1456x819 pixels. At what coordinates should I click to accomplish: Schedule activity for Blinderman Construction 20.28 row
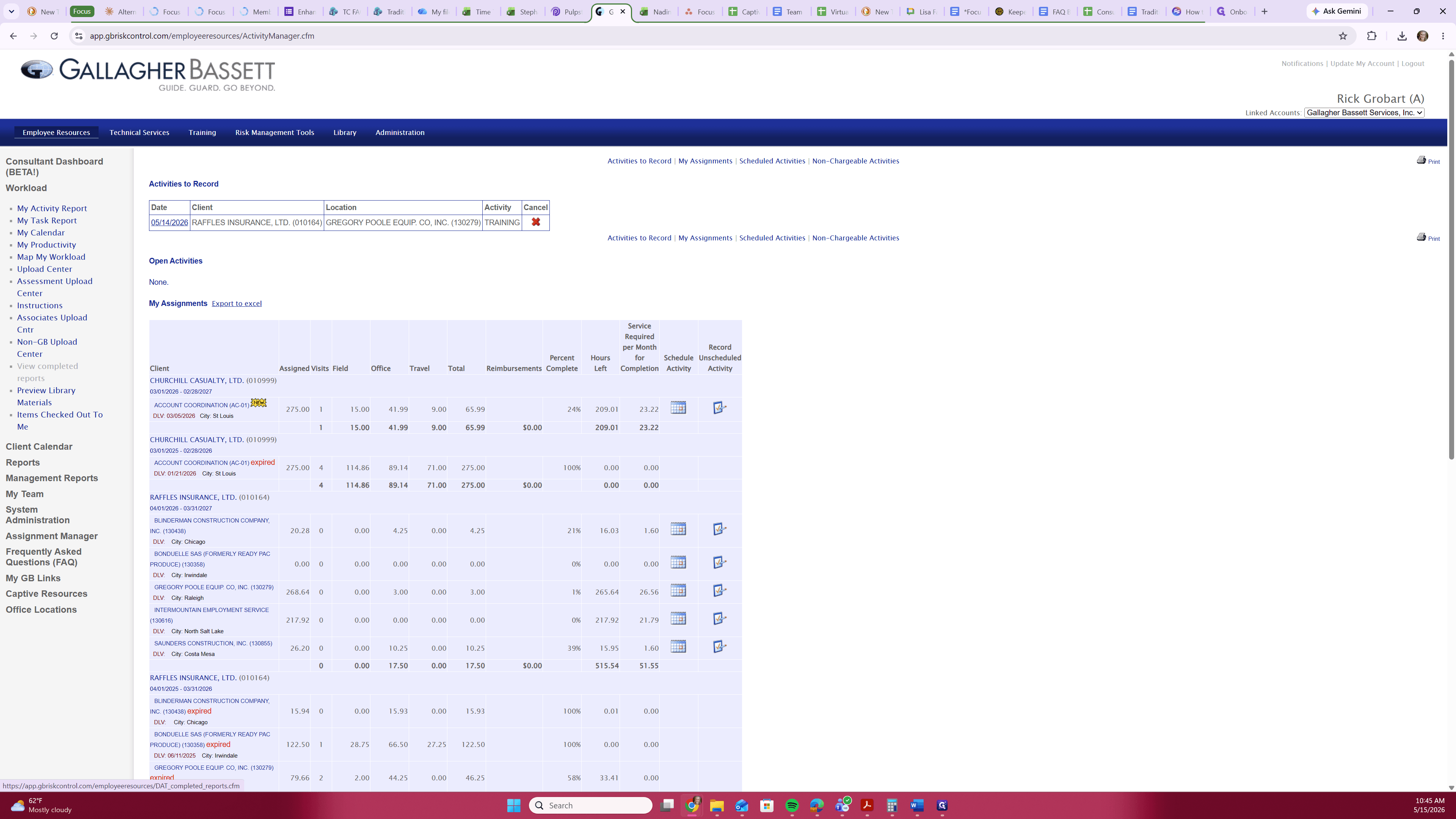(x=678, y=529)
